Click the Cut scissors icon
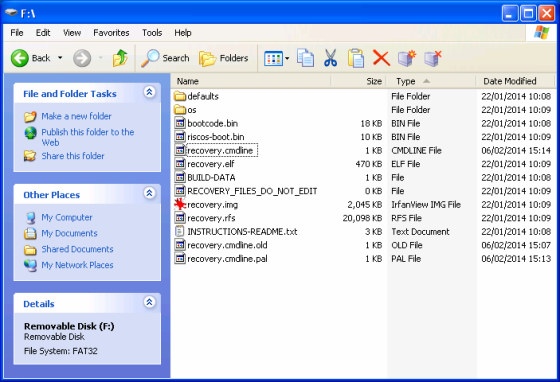 point(330,58)
